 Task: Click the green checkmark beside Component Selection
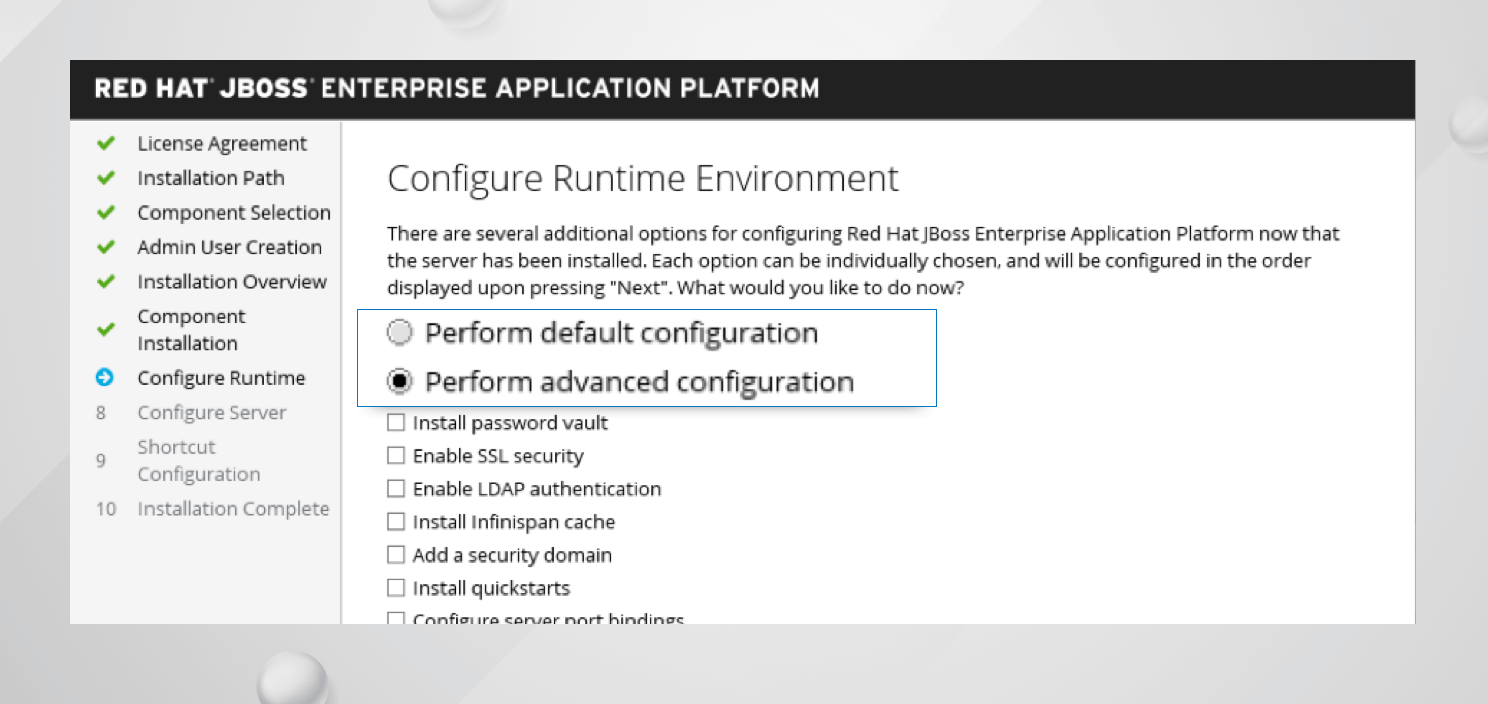pos(105,213)
